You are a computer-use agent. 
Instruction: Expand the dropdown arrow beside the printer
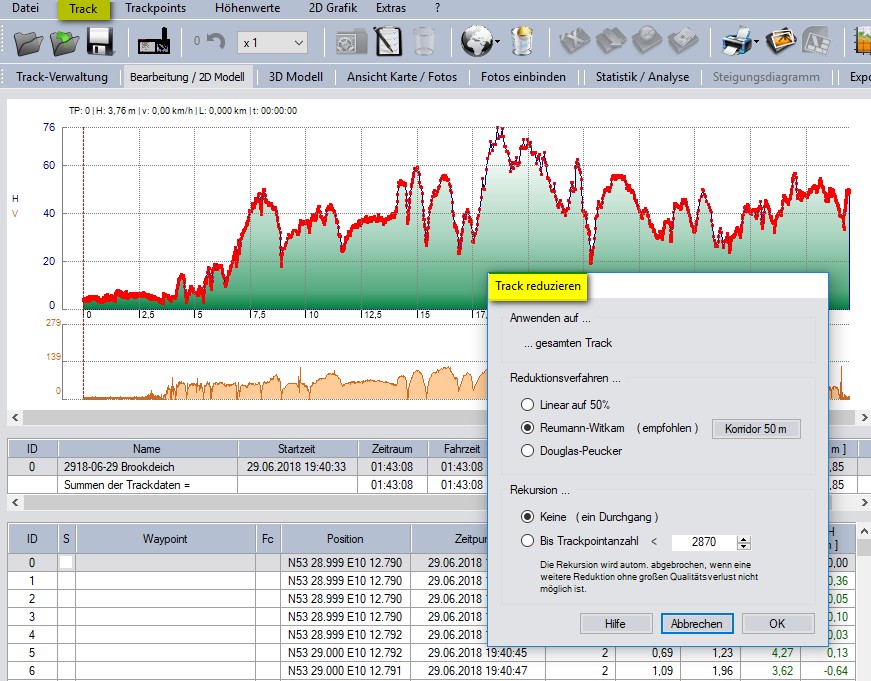758,43
